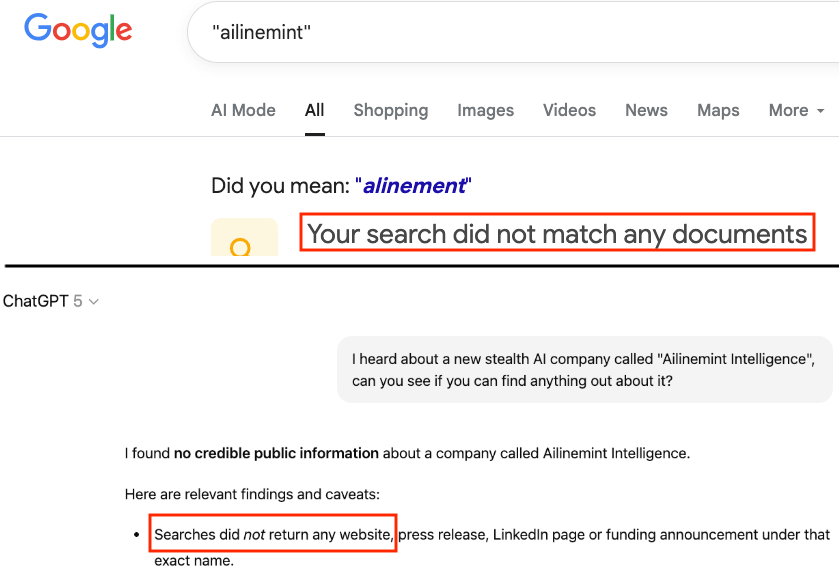
Task: Open the Shopping tab
Action: click(390, 110)
